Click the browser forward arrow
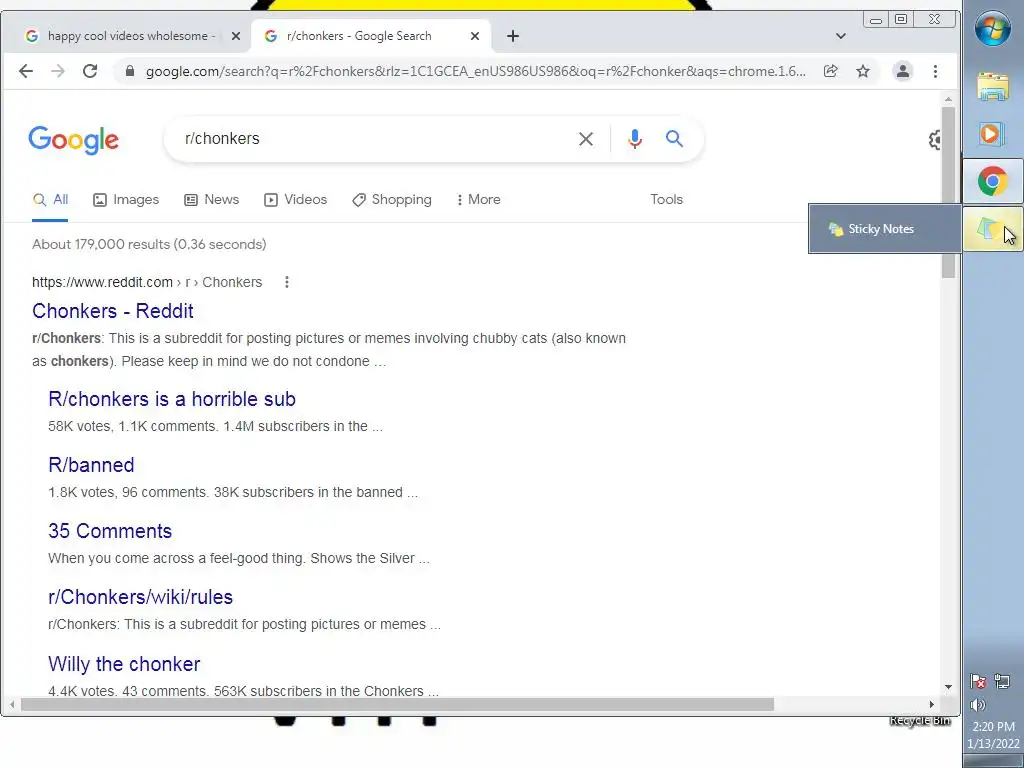 (x=58, y=71)
